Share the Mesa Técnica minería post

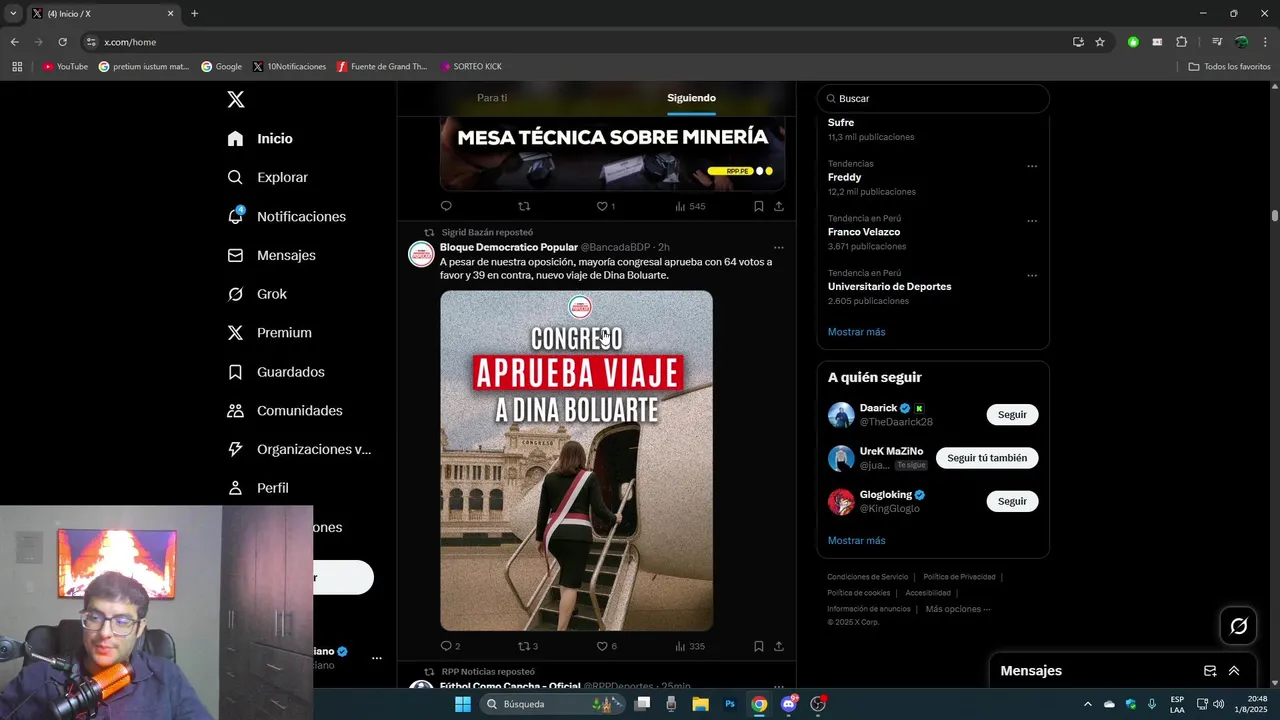tap(778, 206)
